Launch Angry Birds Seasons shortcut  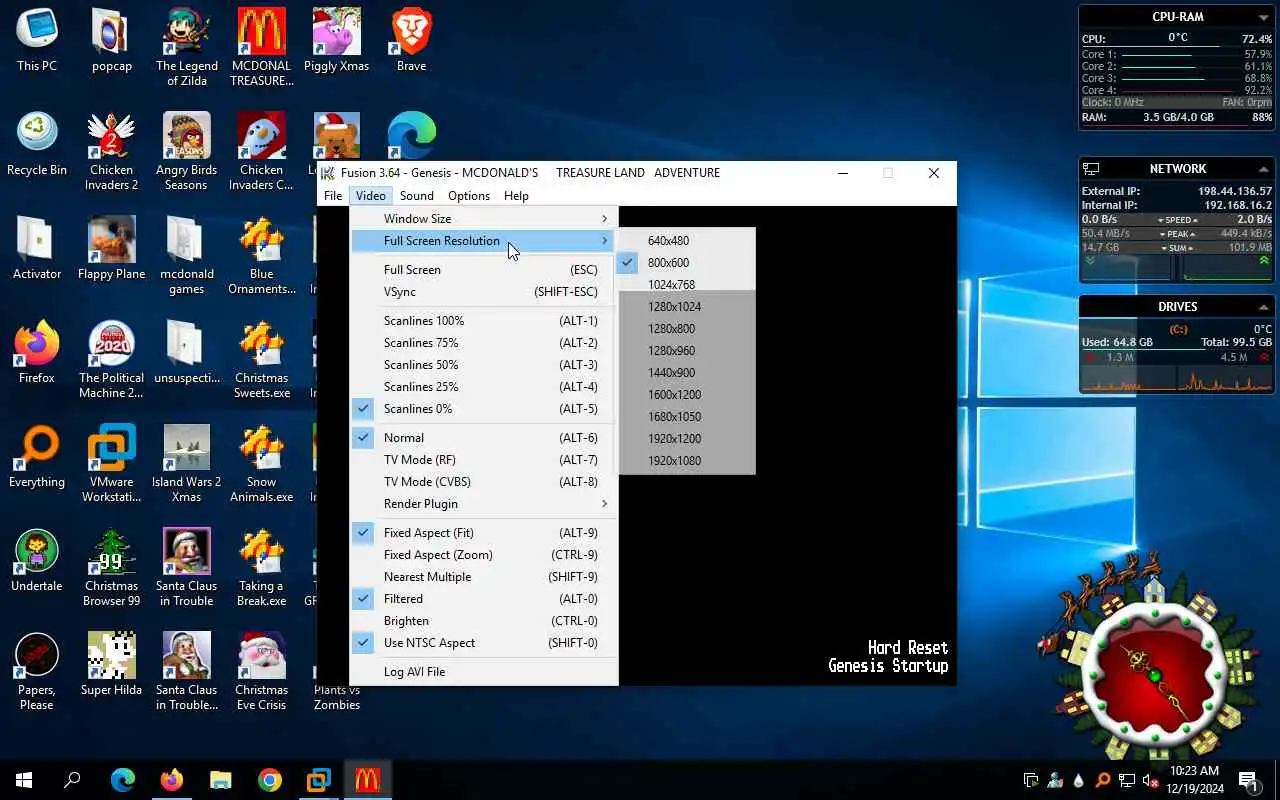point(186,152)
